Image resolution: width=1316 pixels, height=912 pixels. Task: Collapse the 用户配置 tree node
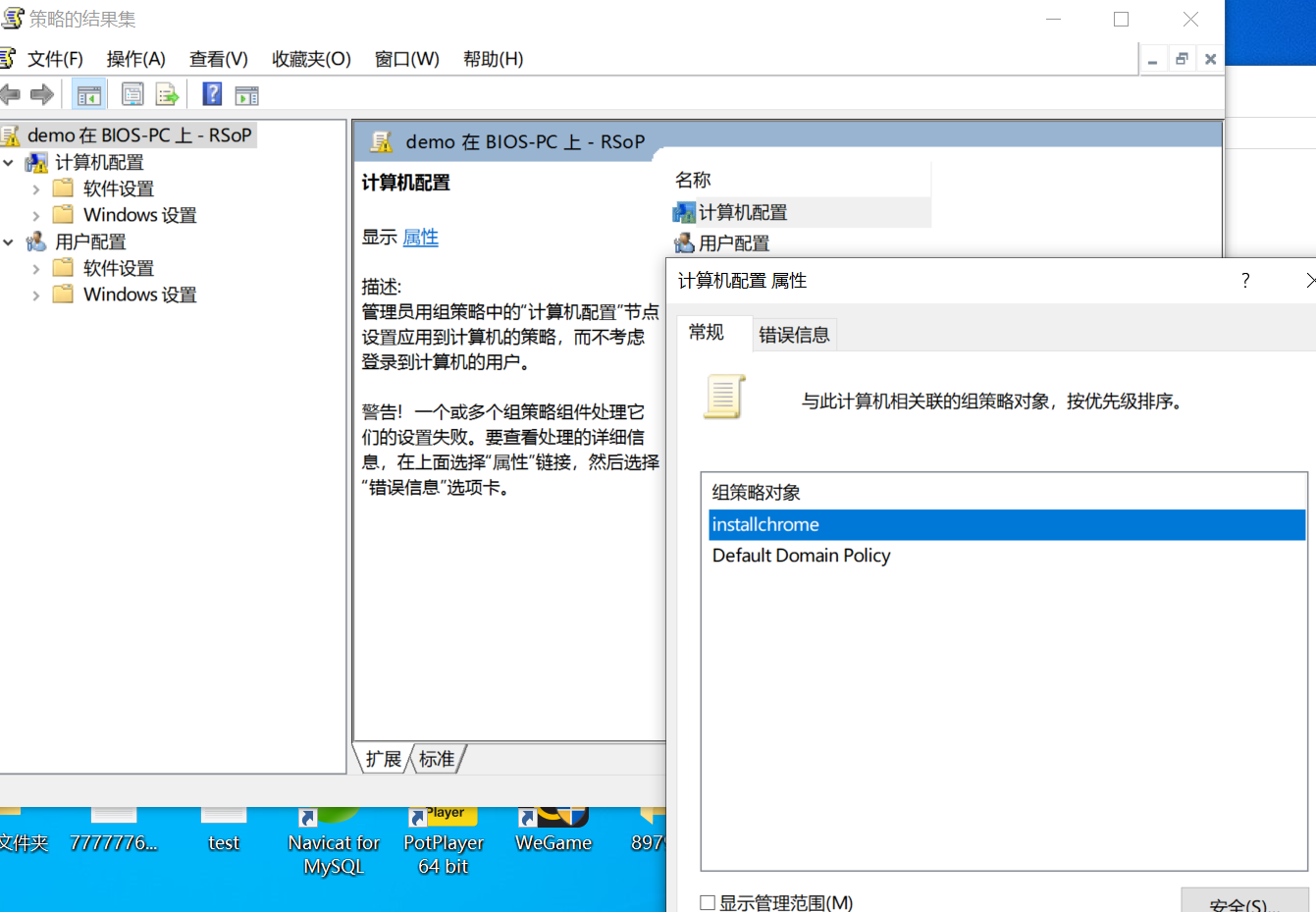[9, 242]
